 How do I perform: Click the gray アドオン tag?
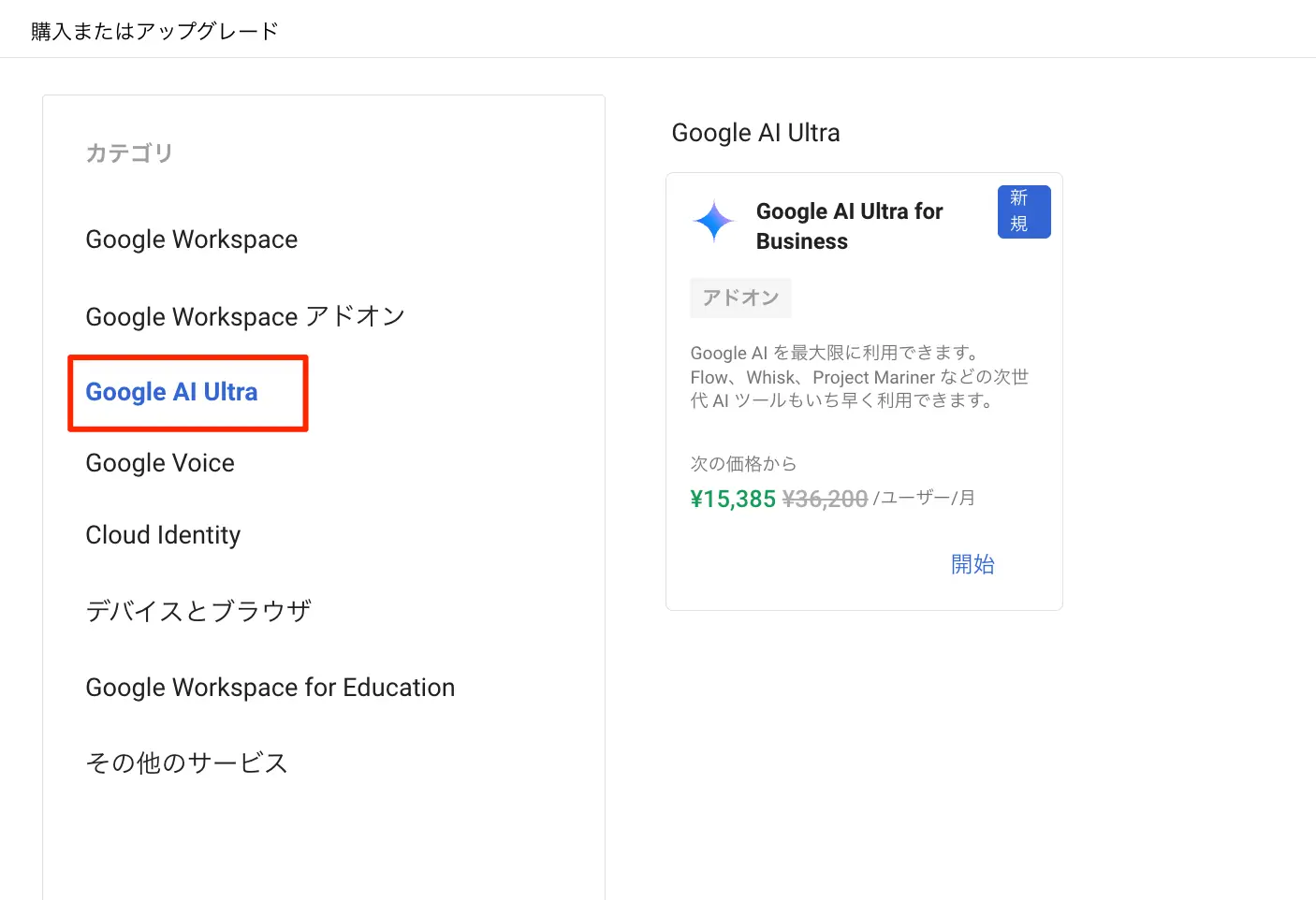[x=740, y=298]
